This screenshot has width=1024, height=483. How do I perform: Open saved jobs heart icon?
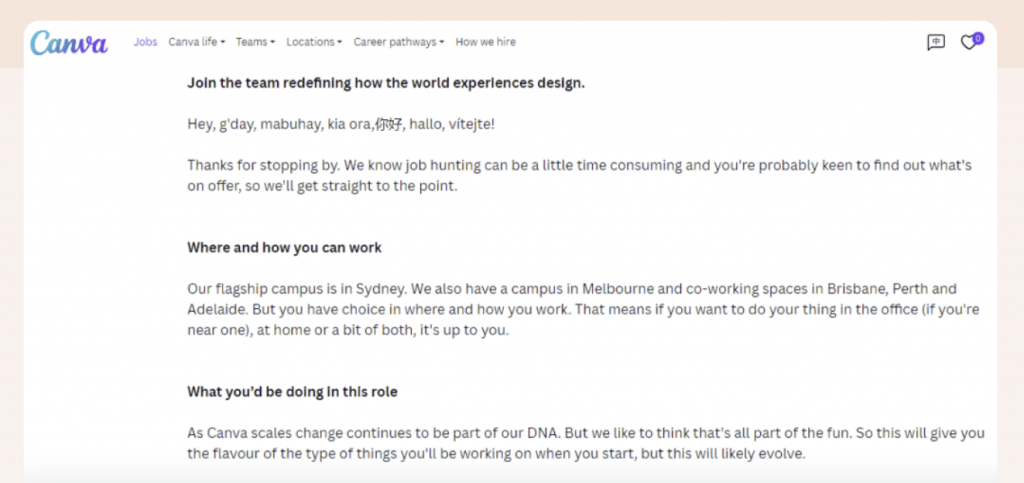(967, 43)
